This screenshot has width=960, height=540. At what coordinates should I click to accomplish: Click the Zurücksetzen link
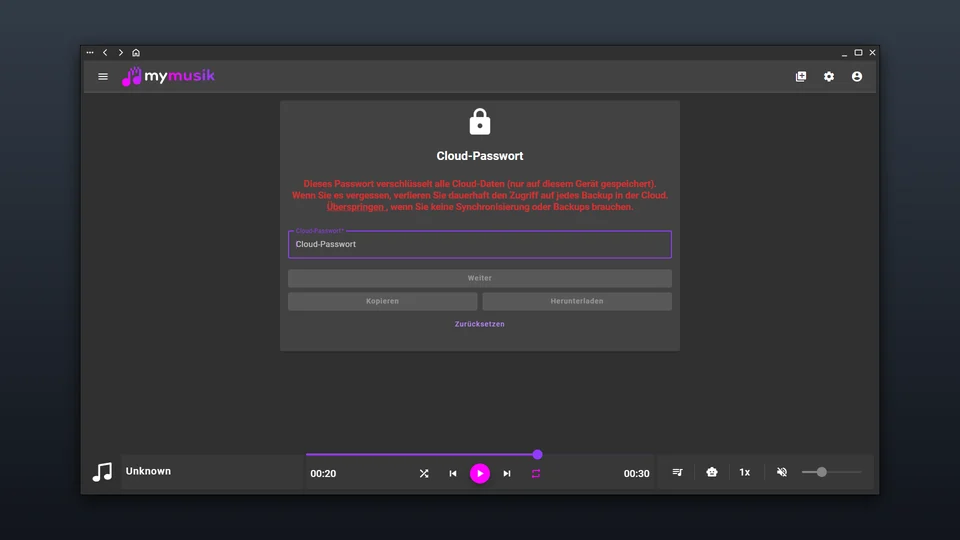point(480,324)
